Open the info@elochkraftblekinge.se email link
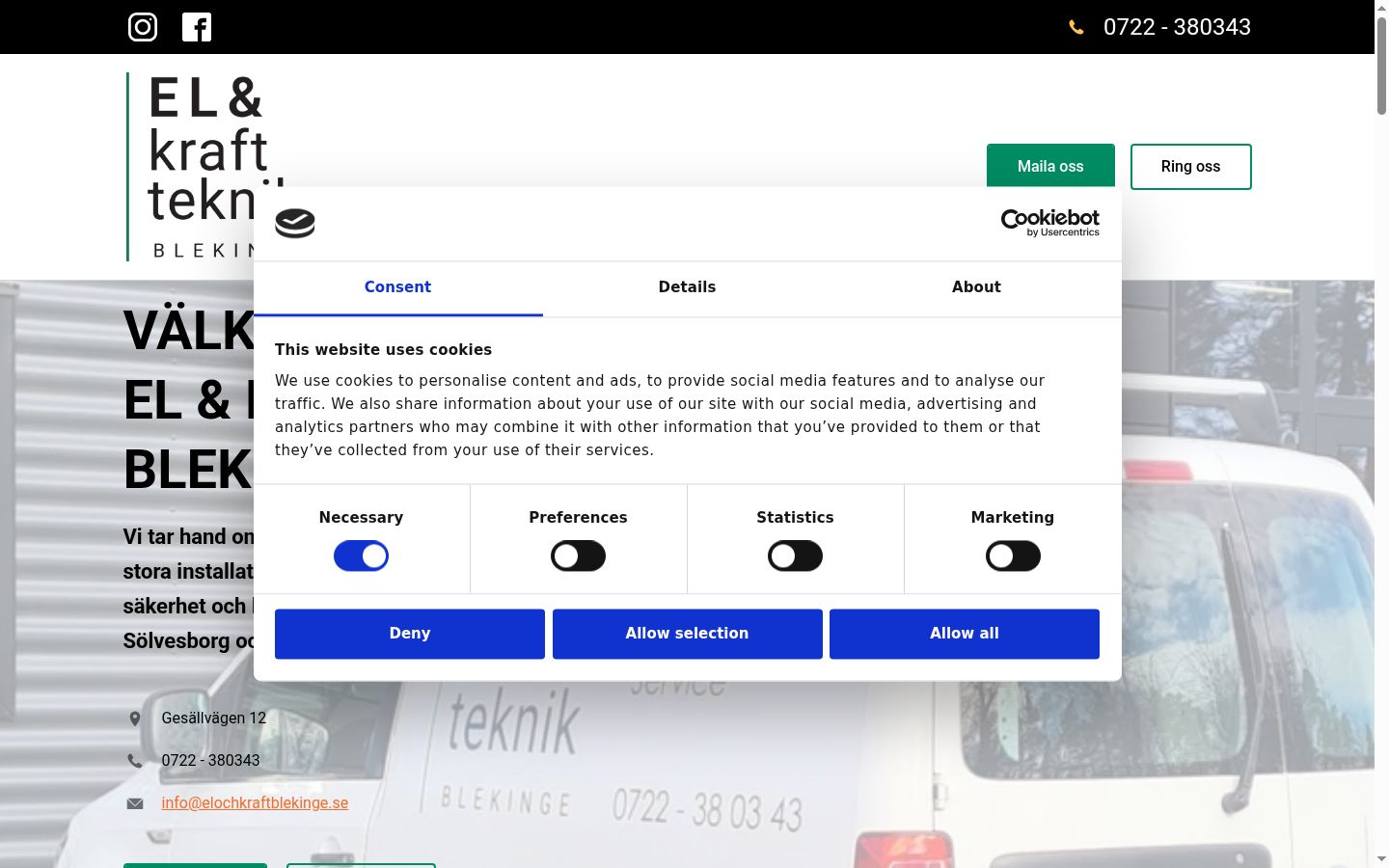 click(x=255, y=803)
